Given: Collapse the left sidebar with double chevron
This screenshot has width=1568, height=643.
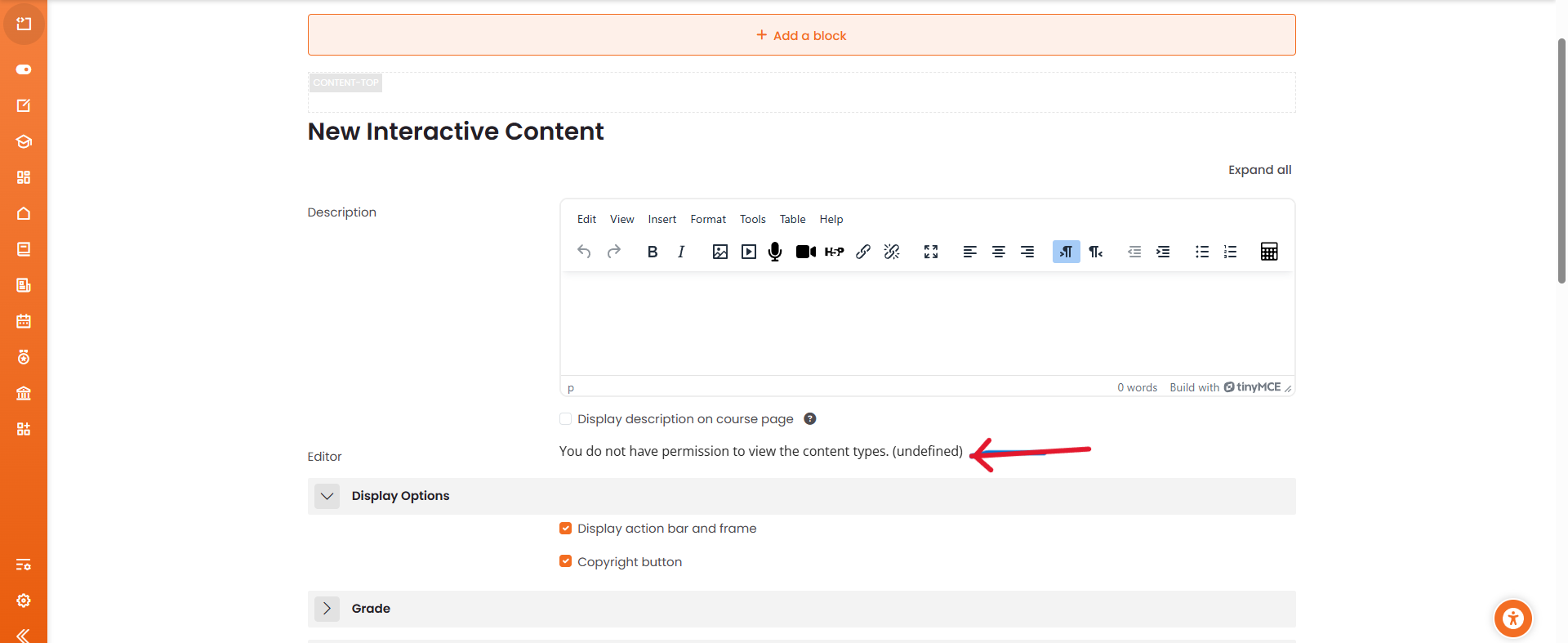Looking at the screenshot, I should coord(23,635).
